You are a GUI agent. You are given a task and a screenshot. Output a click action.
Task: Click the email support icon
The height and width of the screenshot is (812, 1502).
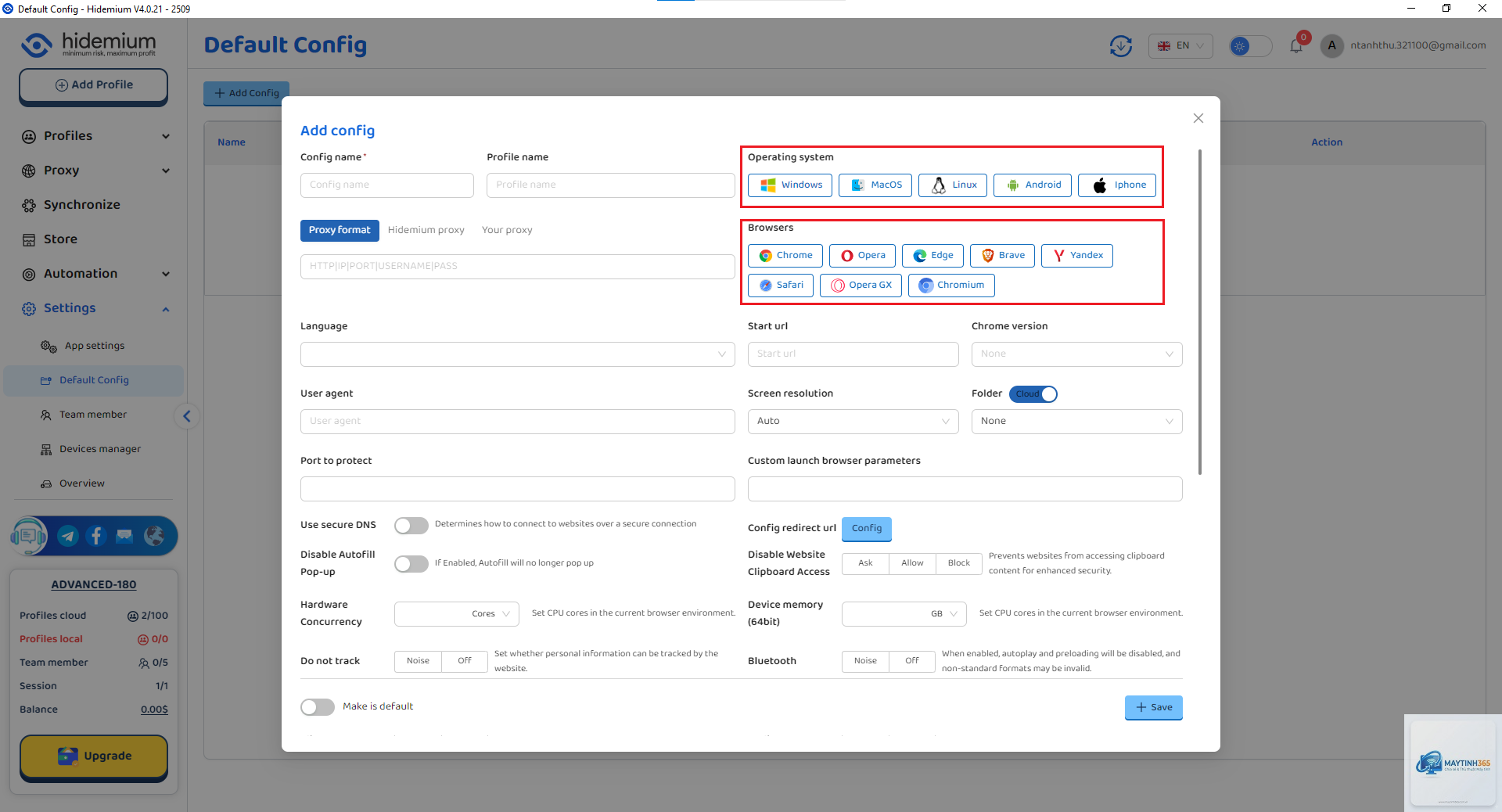coord(124,536)
